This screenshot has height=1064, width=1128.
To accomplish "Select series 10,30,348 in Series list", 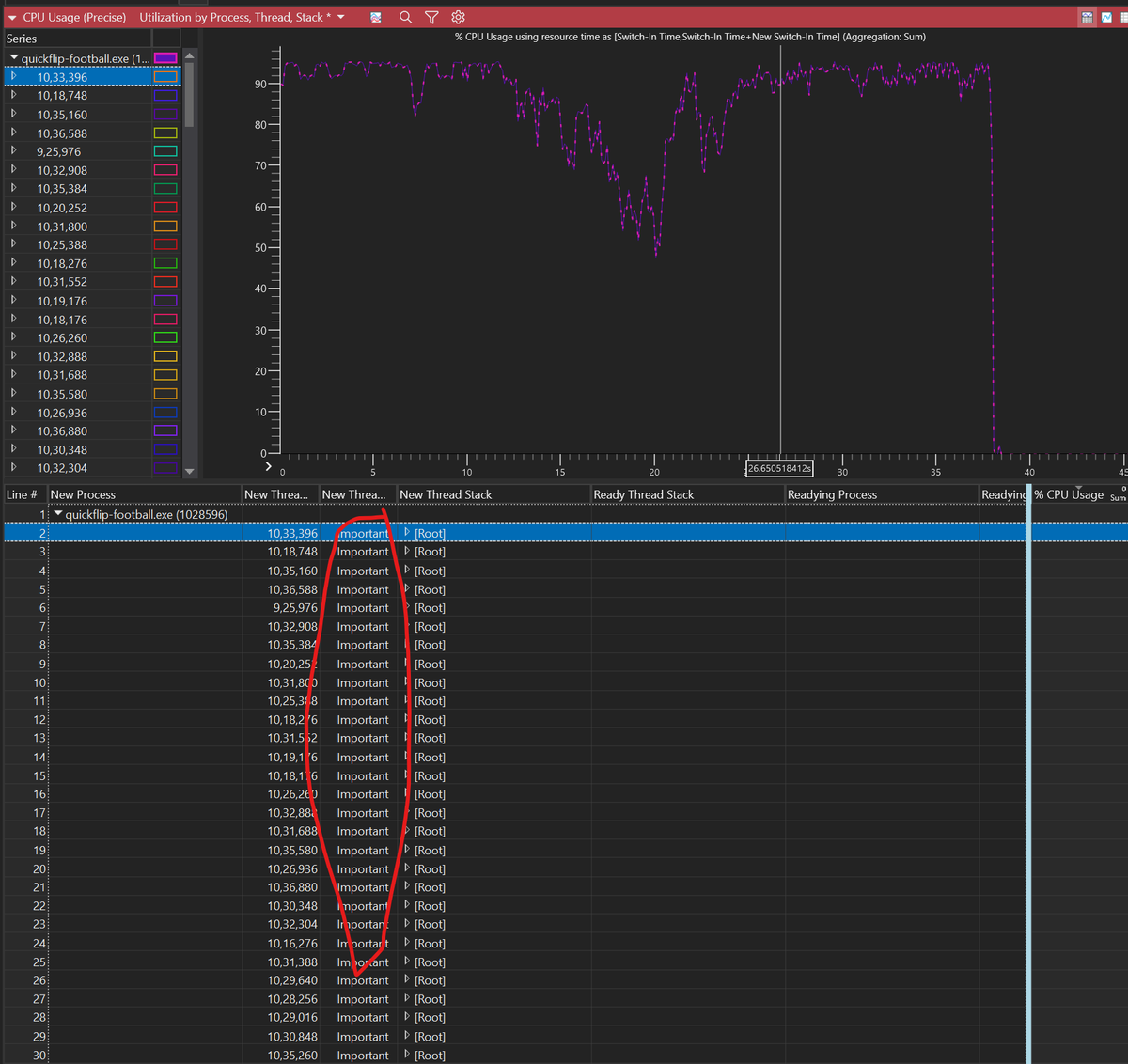I will point(62,449).
